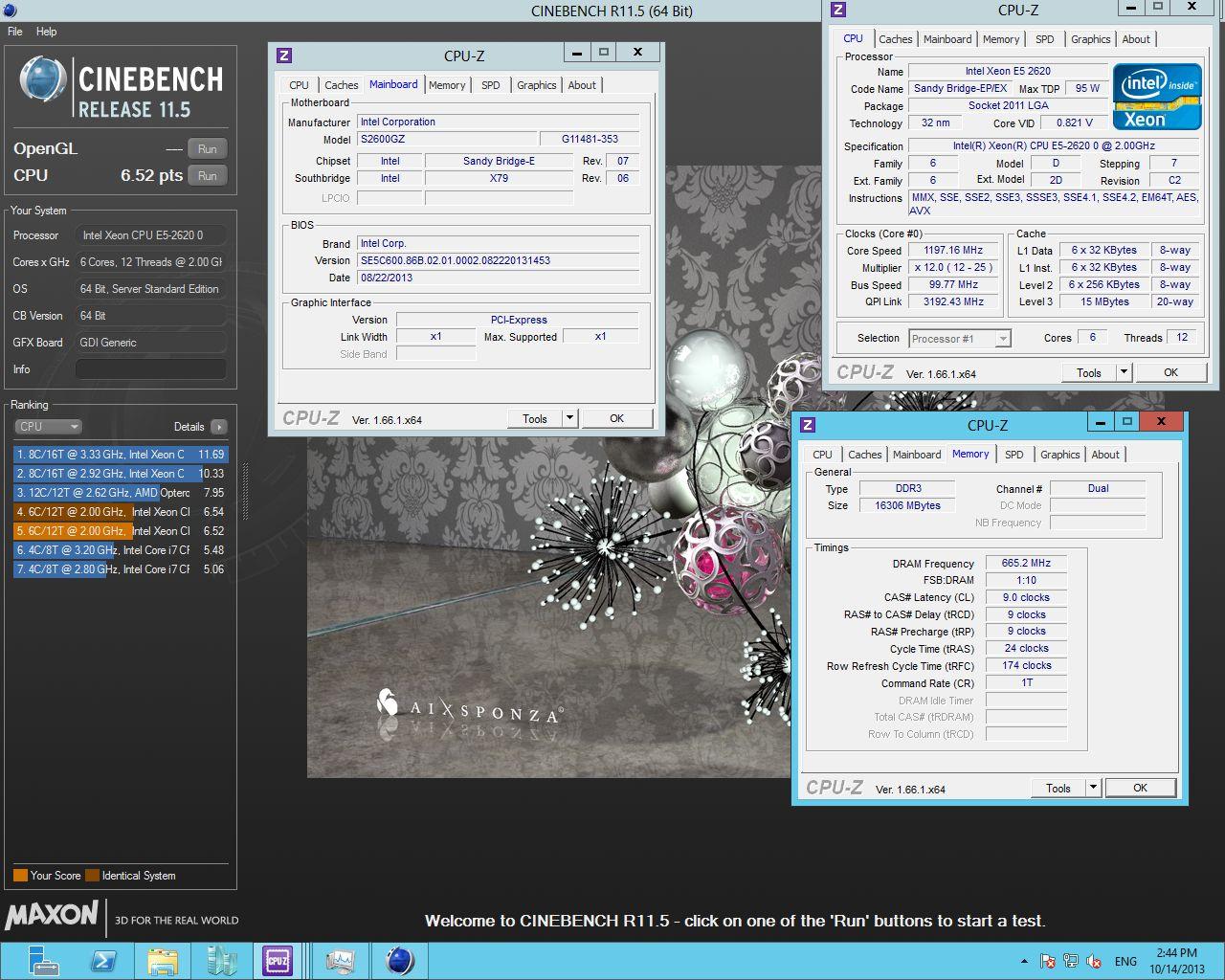Viewport: 1225px width, 980px height.
Task: Click the Cinebench sphere taskbar icon
Action: [x=399, y=960]
